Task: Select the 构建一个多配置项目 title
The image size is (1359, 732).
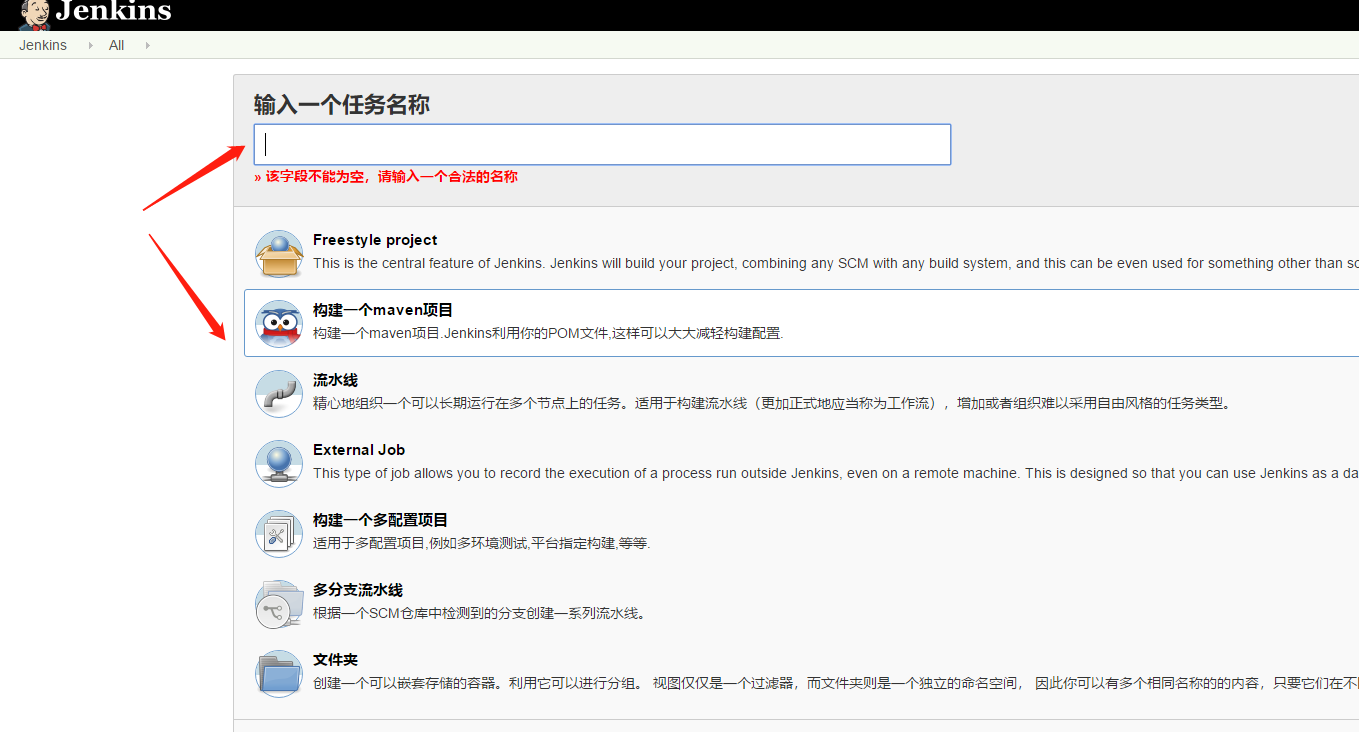Action: click(381, 520)
